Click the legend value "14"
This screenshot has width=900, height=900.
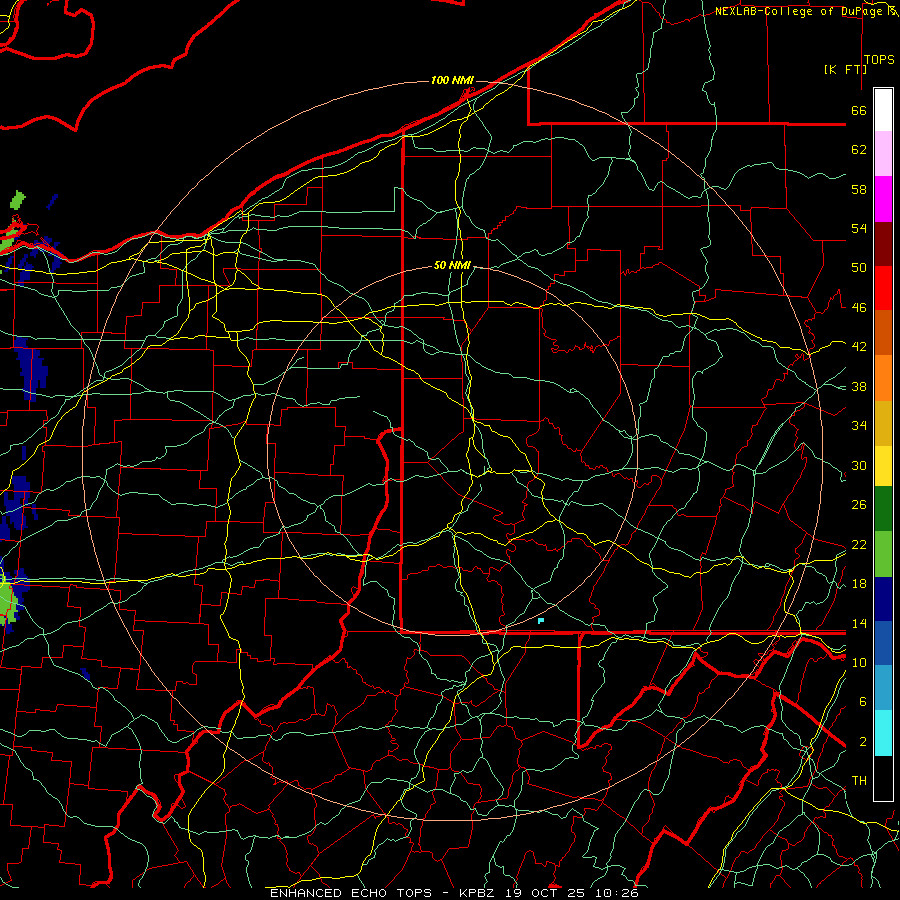pyautogui.click(x=859, y=623)
